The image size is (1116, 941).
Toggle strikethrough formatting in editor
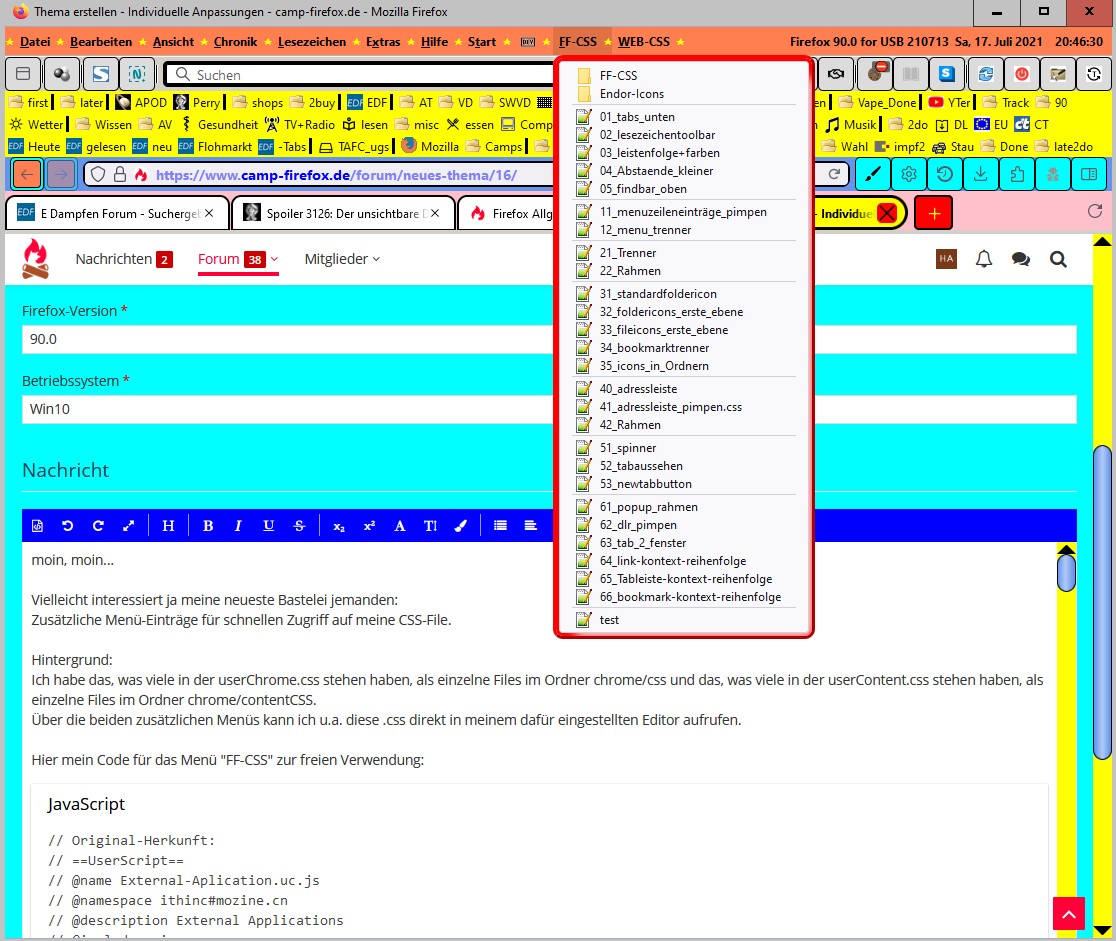(x=299, y=525)
